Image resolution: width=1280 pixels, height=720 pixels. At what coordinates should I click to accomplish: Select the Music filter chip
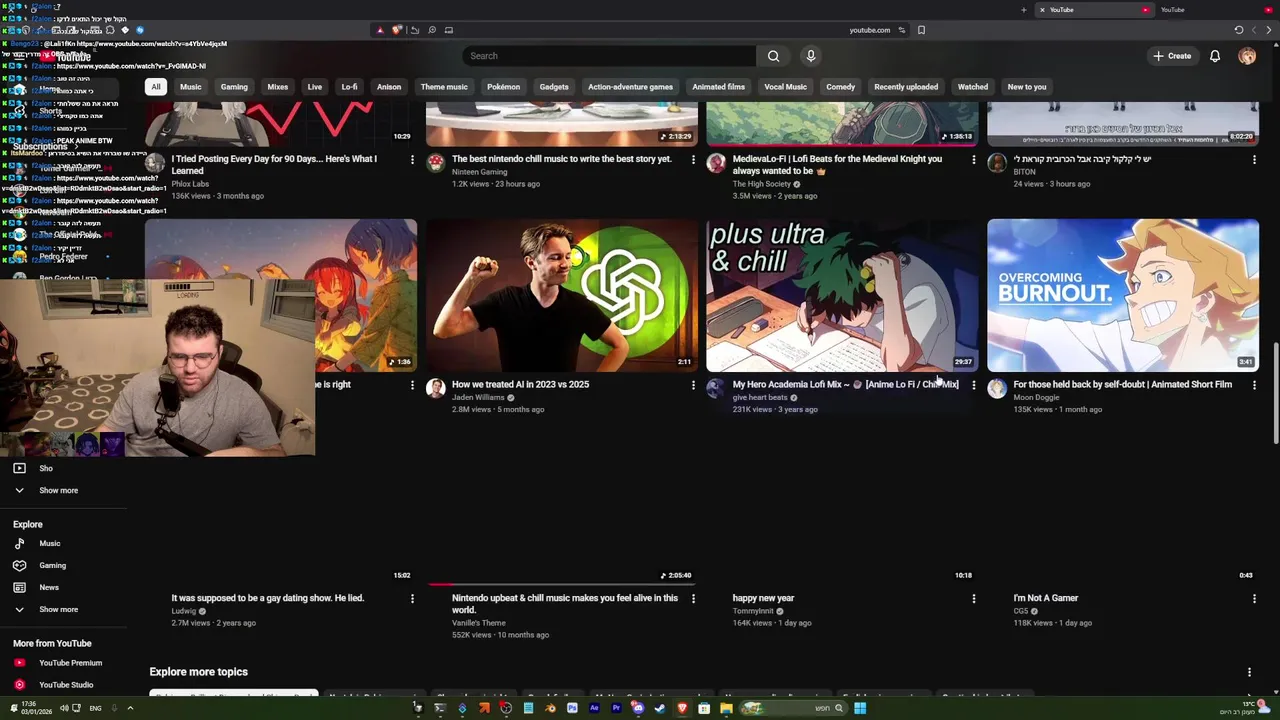point(190,87)
